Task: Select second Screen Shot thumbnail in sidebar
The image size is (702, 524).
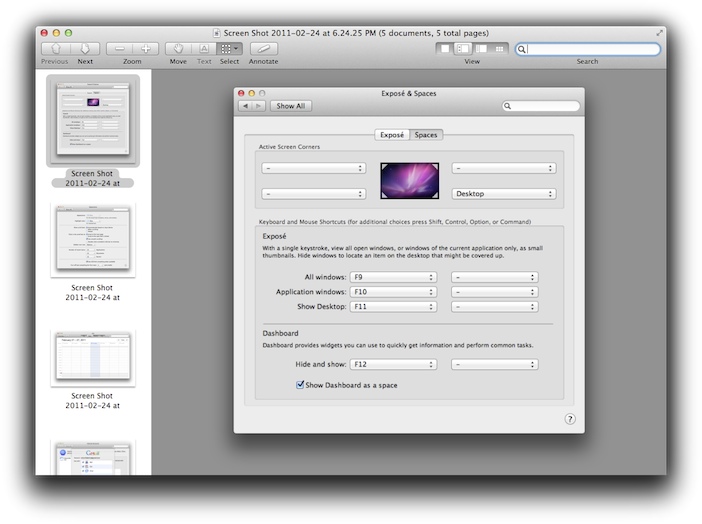Action: (93, 240)
